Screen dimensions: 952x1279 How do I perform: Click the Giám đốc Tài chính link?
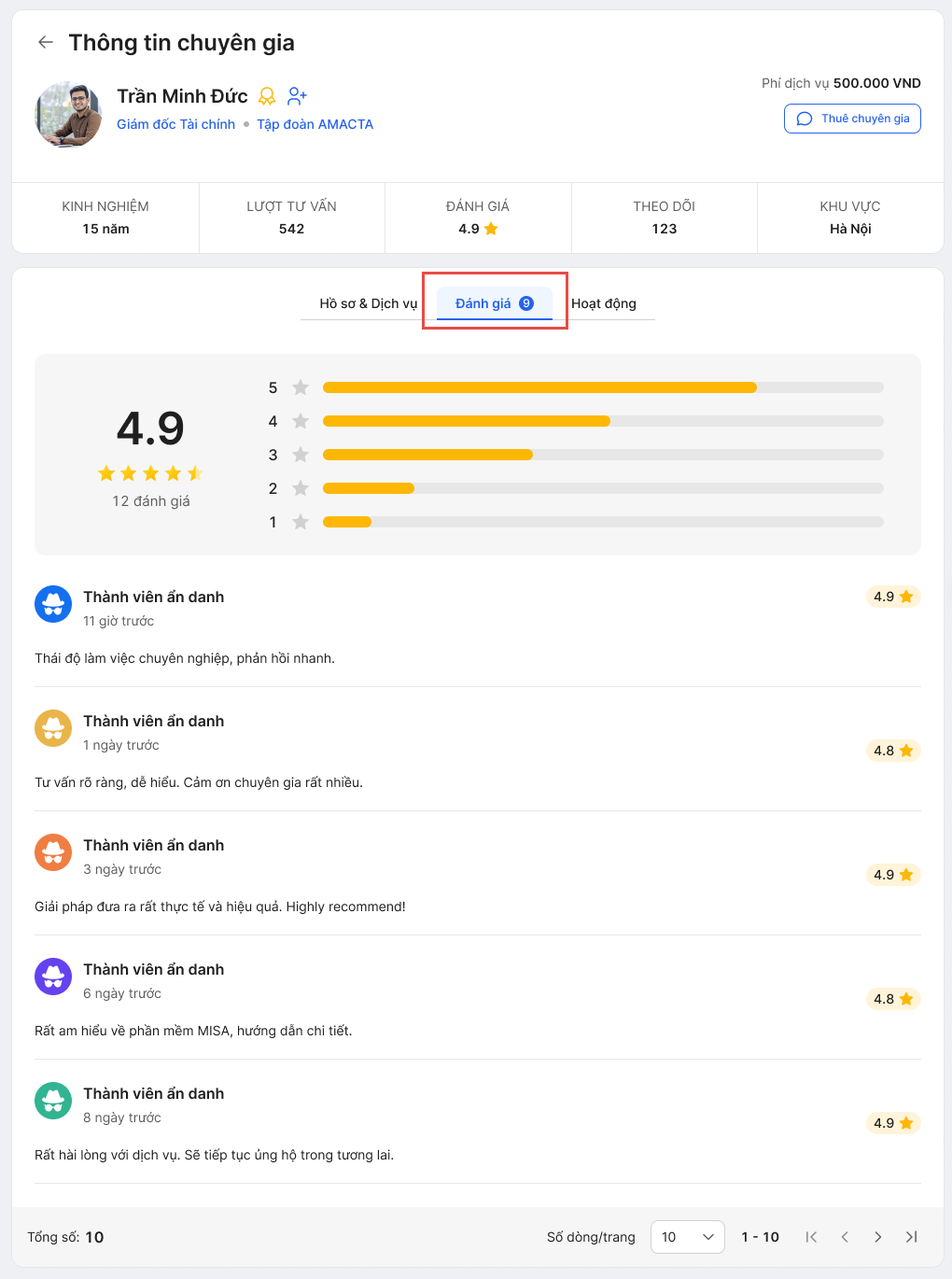click(x=175, y=124)
